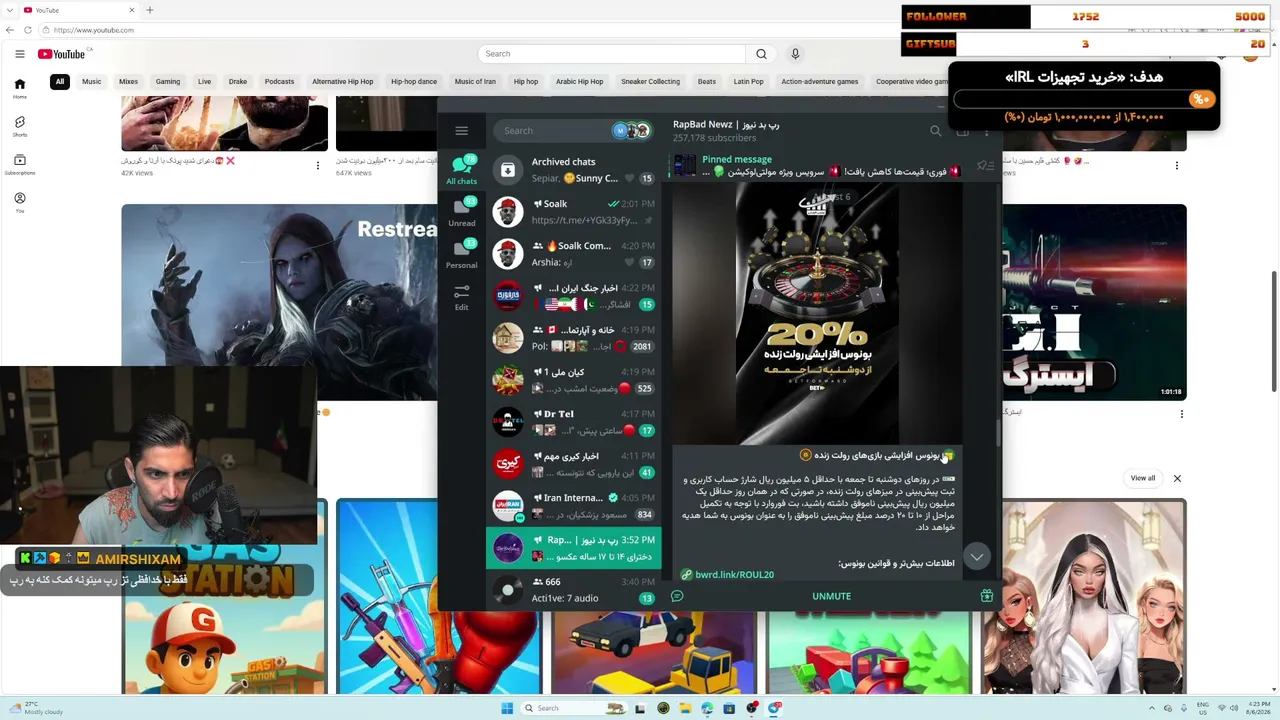Image resolution: width=1280 pixels, height=720 pixels.
Task: Open Dr Tel channel chat
Action: click(573, 422)
